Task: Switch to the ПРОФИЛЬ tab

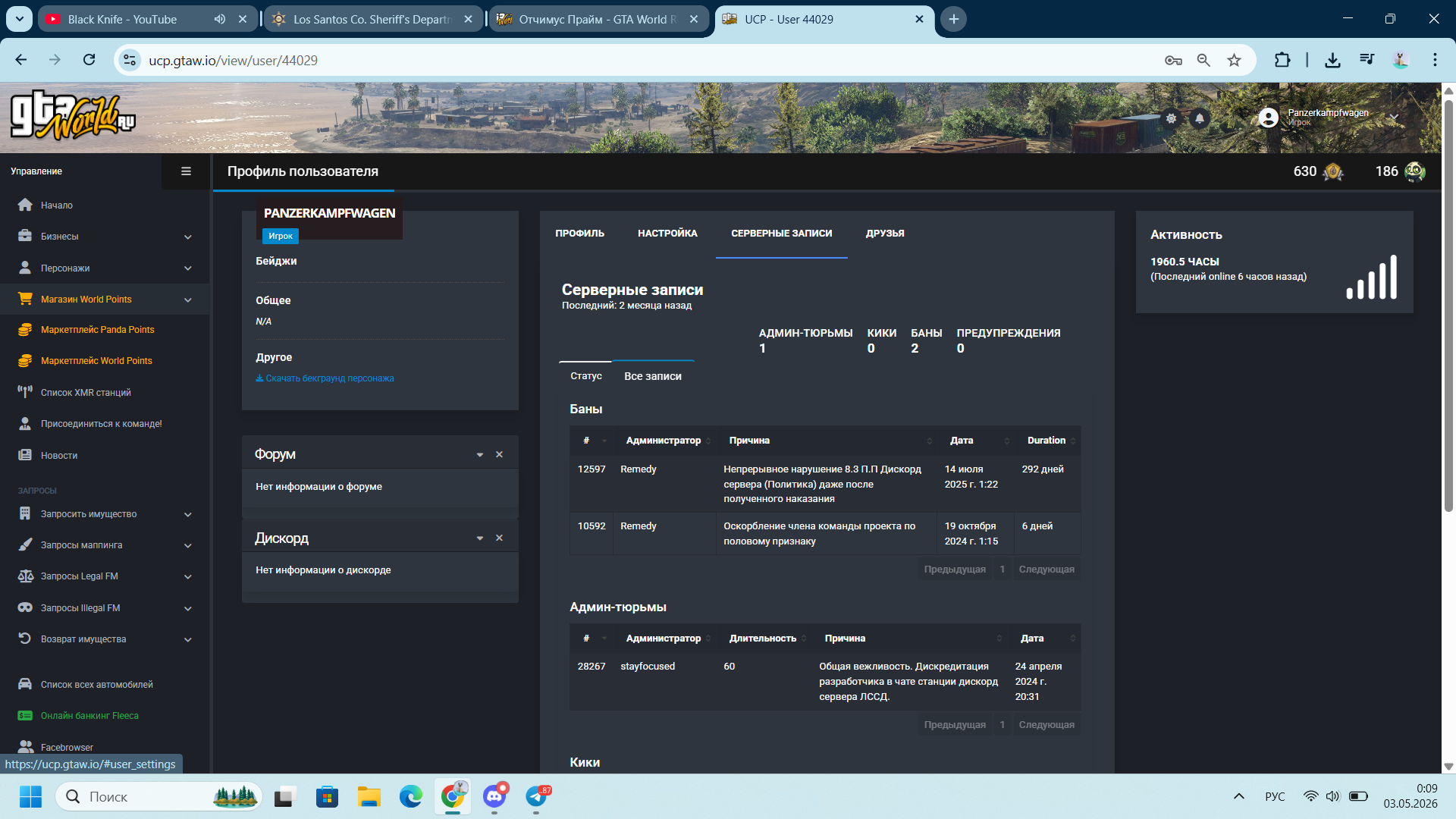Action: (x=579, y=234)
